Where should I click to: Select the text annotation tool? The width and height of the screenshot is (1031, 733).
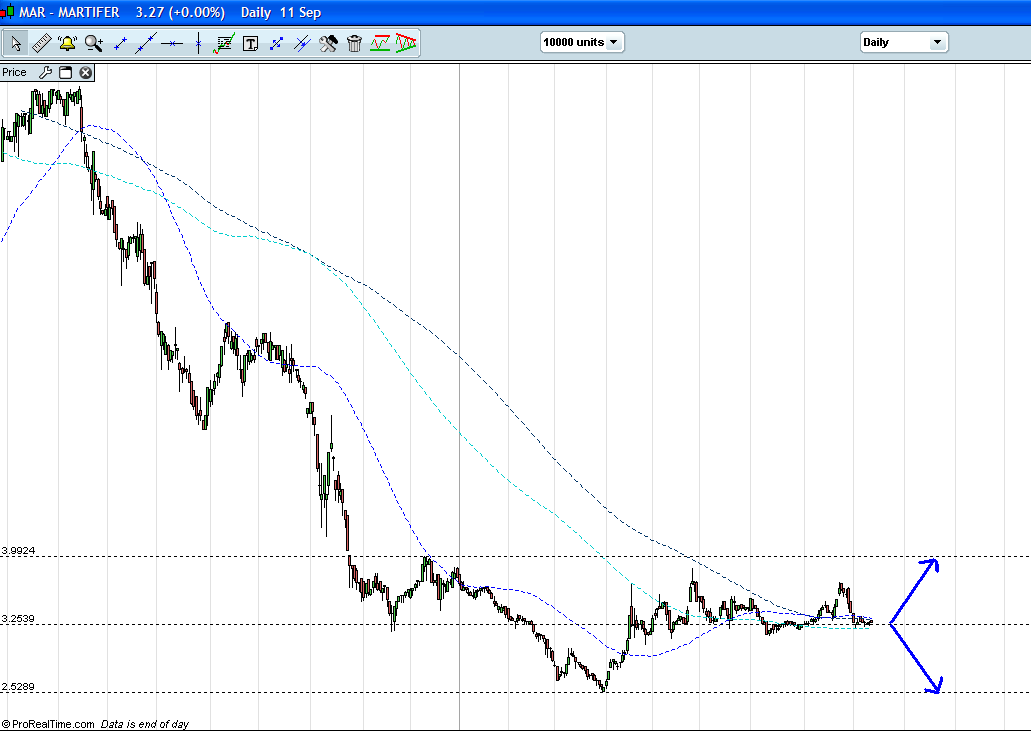point(250,44)
